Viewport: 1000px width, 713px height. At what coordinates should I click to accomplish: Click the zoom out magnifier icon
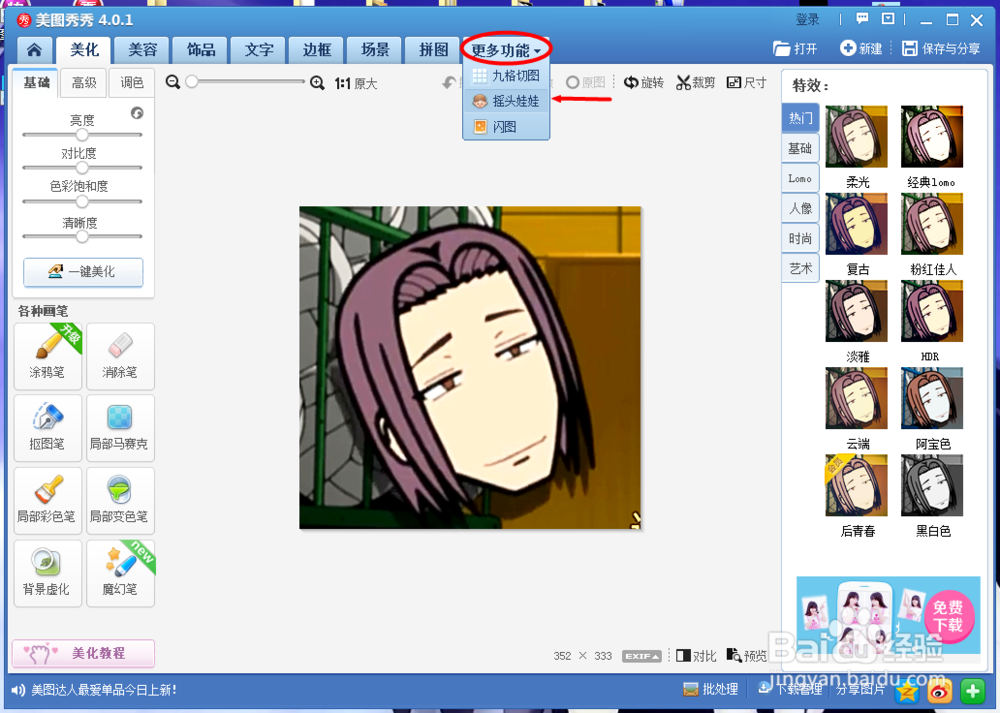point(172,82)
